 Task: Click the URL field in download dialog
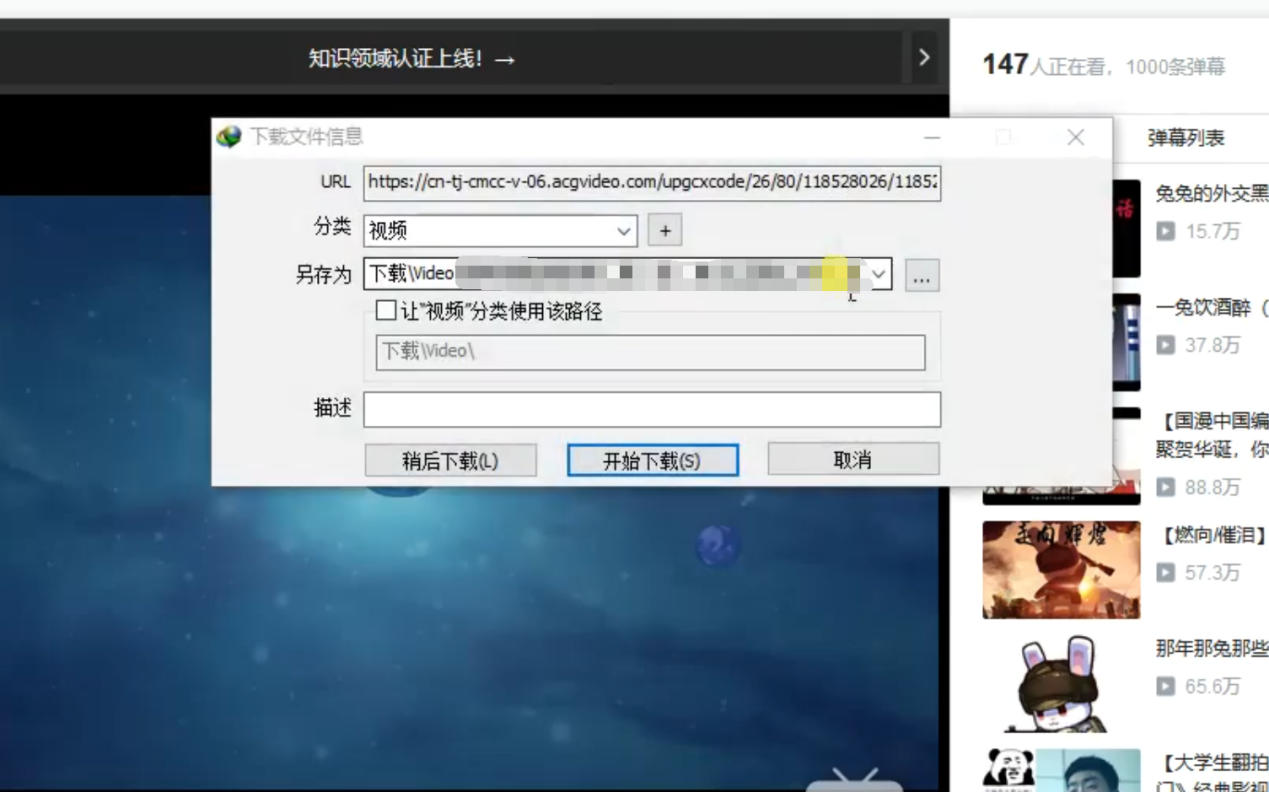tap(652, 182)
